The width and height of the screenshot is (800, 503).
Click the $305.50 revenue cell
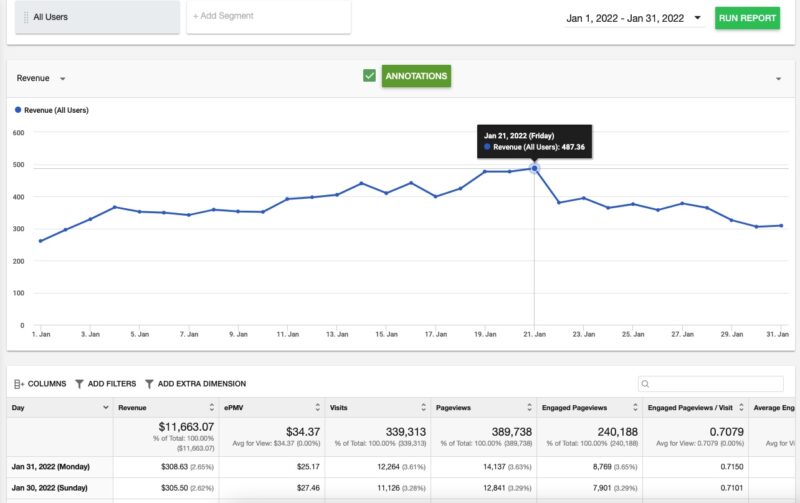(x=174, y=488)
